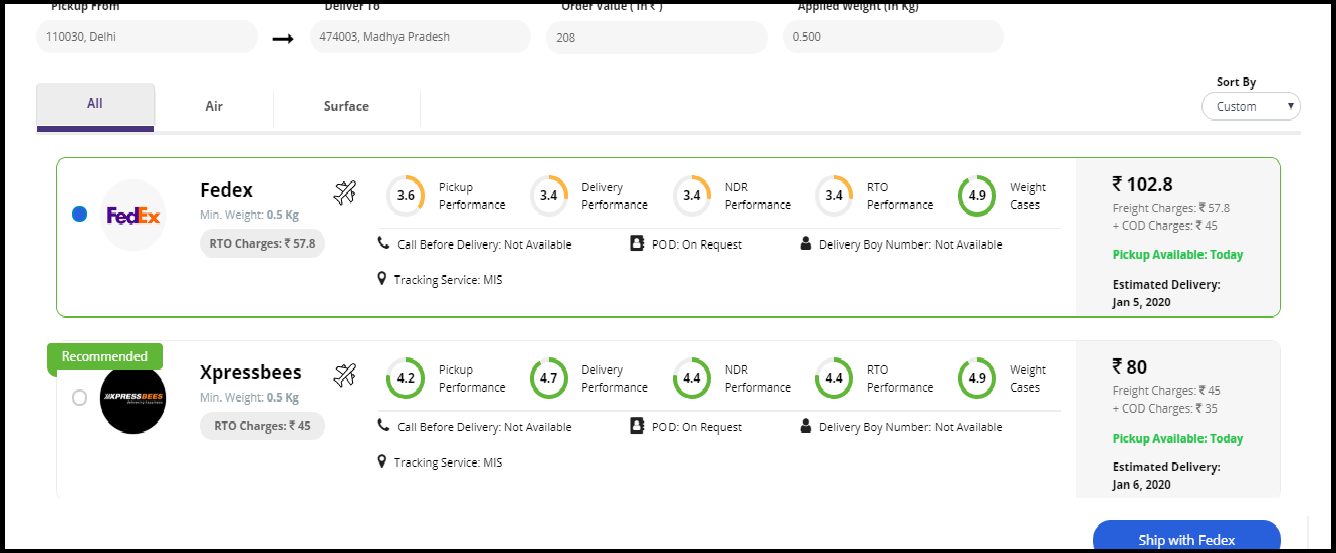Click Xpressbees Delivery Performance 4.7 rating ring

549,378
